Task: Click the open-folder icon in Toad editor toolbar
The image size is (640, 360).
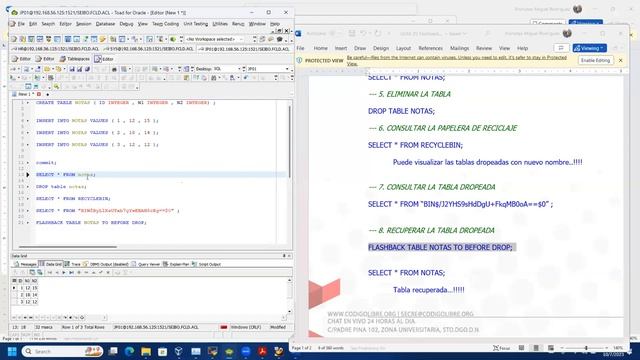Action: point(47,69)
